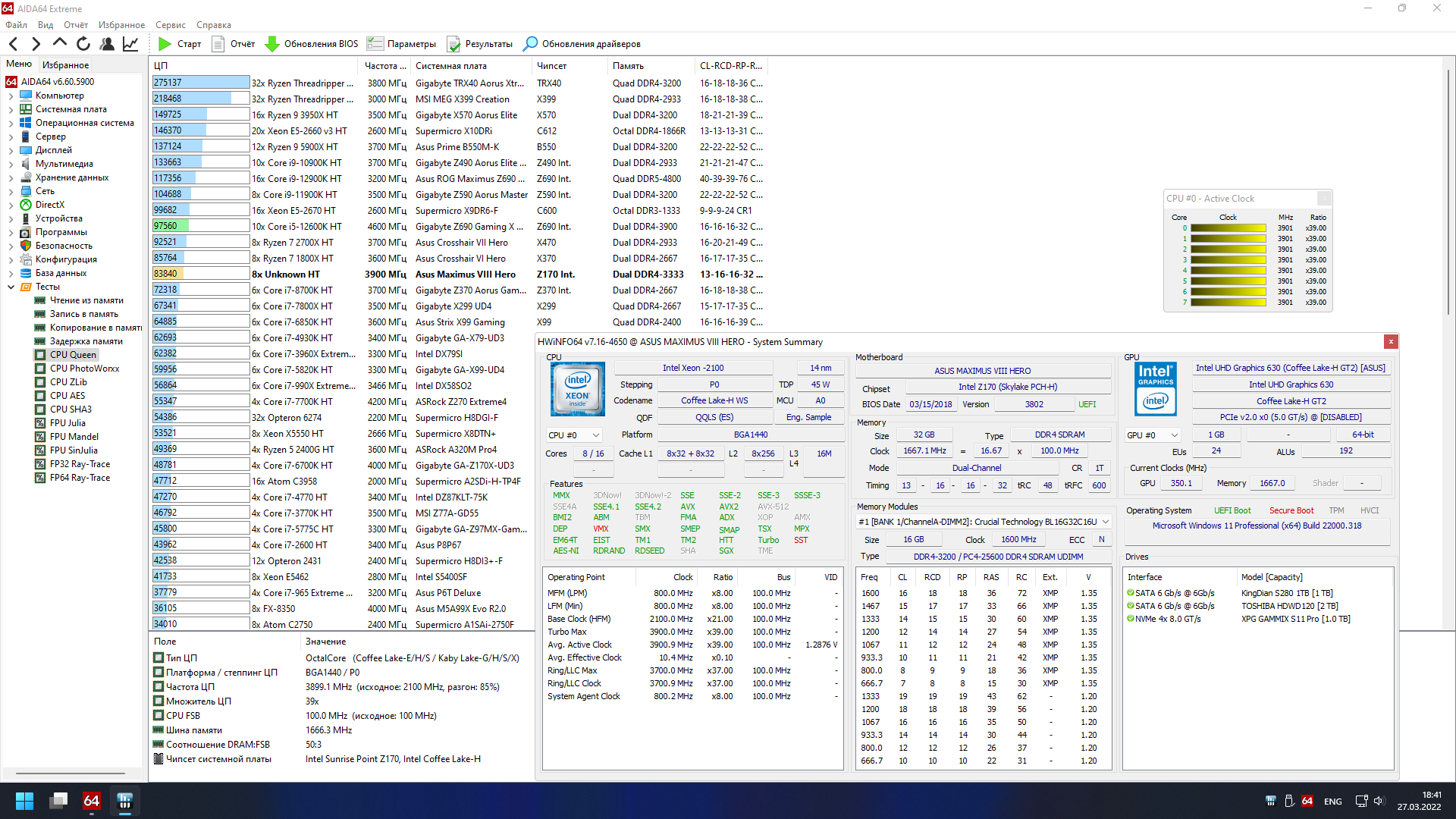Click the Parameters settings icon
Image resolution: width=1456 pixels, height=819 pixels.
click(x=375, y=44)
